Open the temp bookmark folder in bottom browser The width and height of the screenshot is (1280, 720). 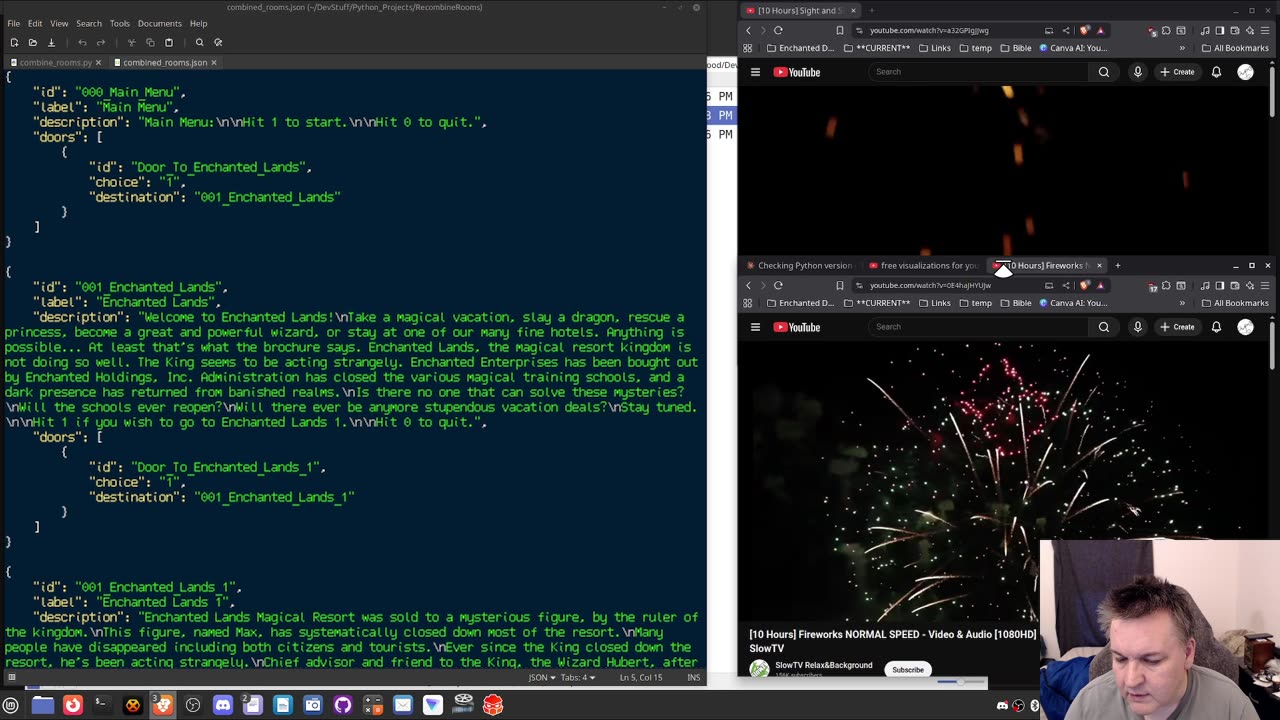click(975, 303)
